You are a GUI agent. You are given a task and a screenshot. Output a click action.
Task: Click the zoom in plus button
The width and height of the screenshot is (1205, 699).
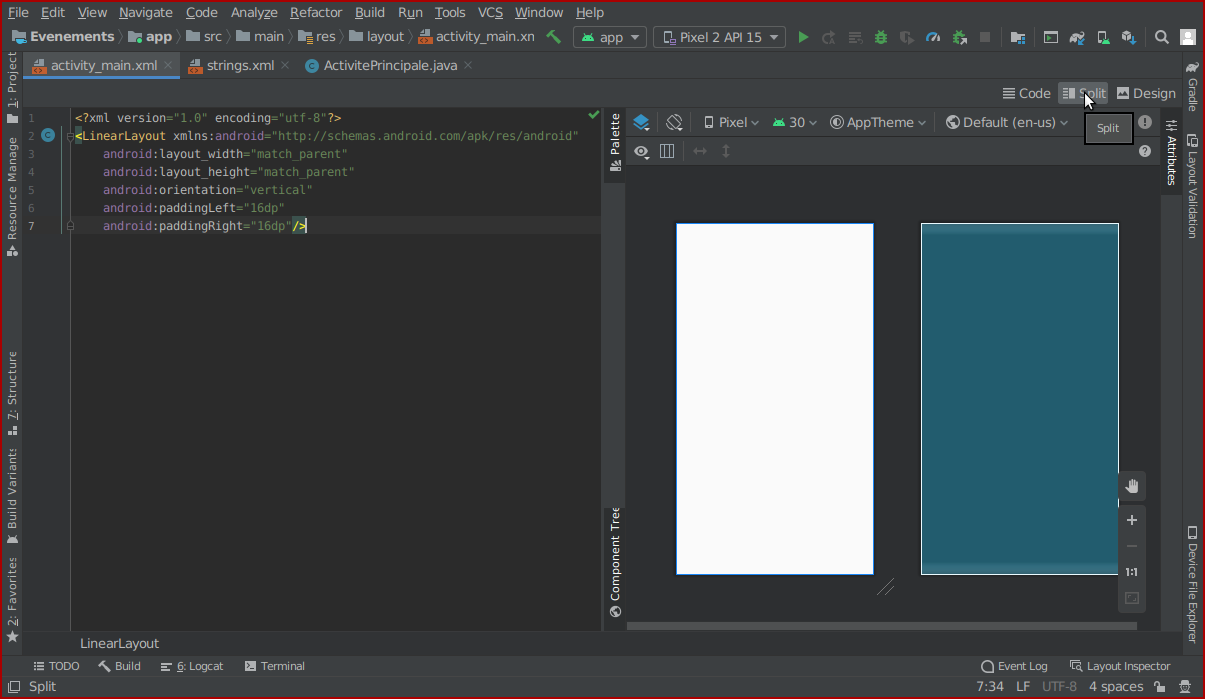(1132, 520)
